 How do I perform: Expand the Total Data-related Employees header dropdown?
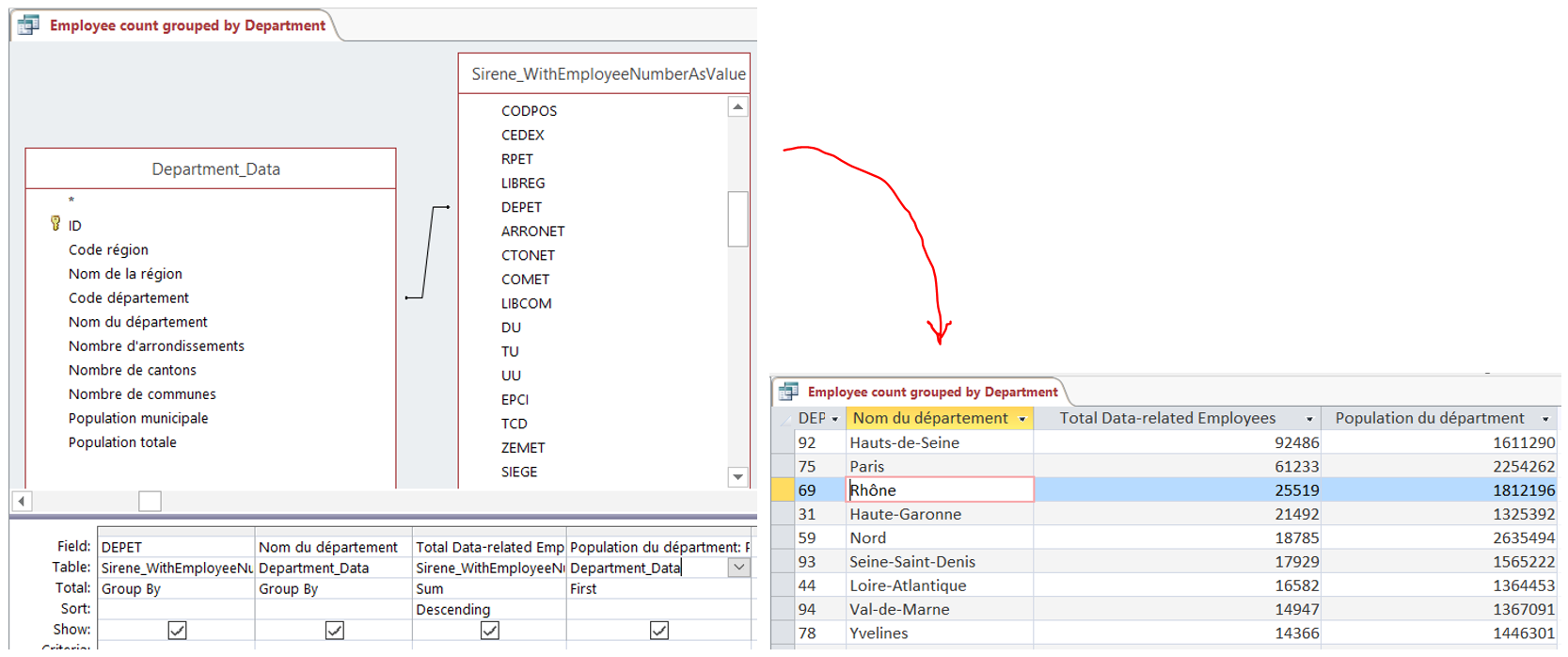1308,419
